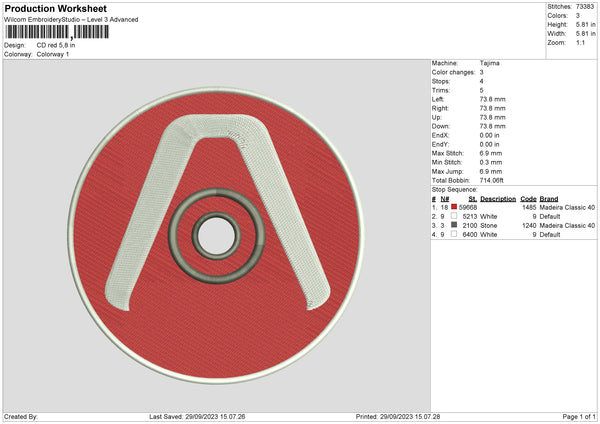The image size is (600, 424).
Task: Click the white swatch in stop row 2
Action: point(454,216)
